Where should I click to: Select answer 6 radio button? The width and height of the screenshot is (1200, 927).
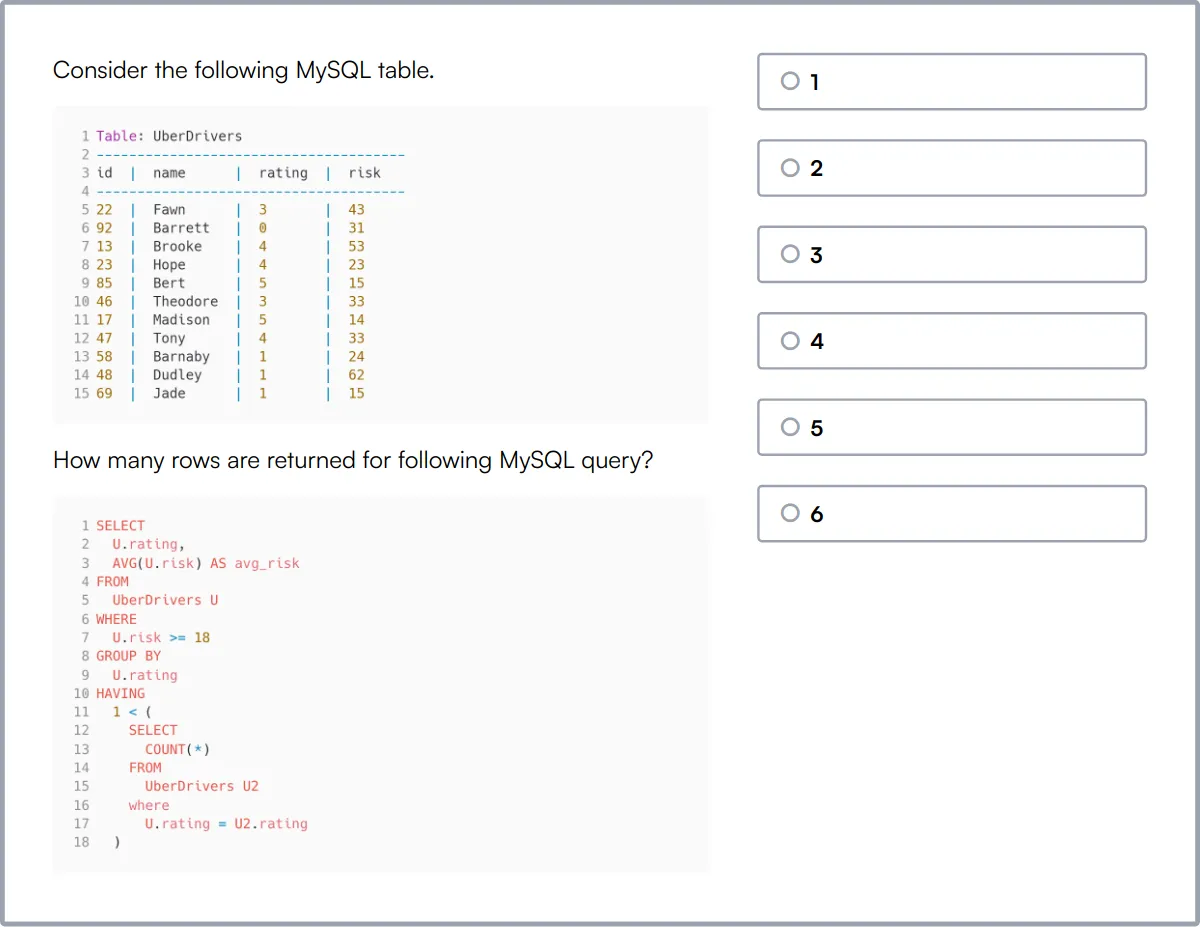coord(790,513)
